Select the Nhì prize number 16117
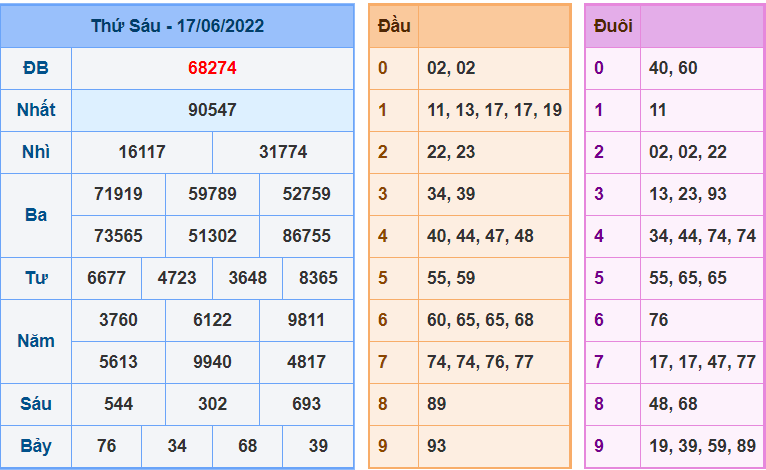The image size is (766, 470). coord(142,152)
